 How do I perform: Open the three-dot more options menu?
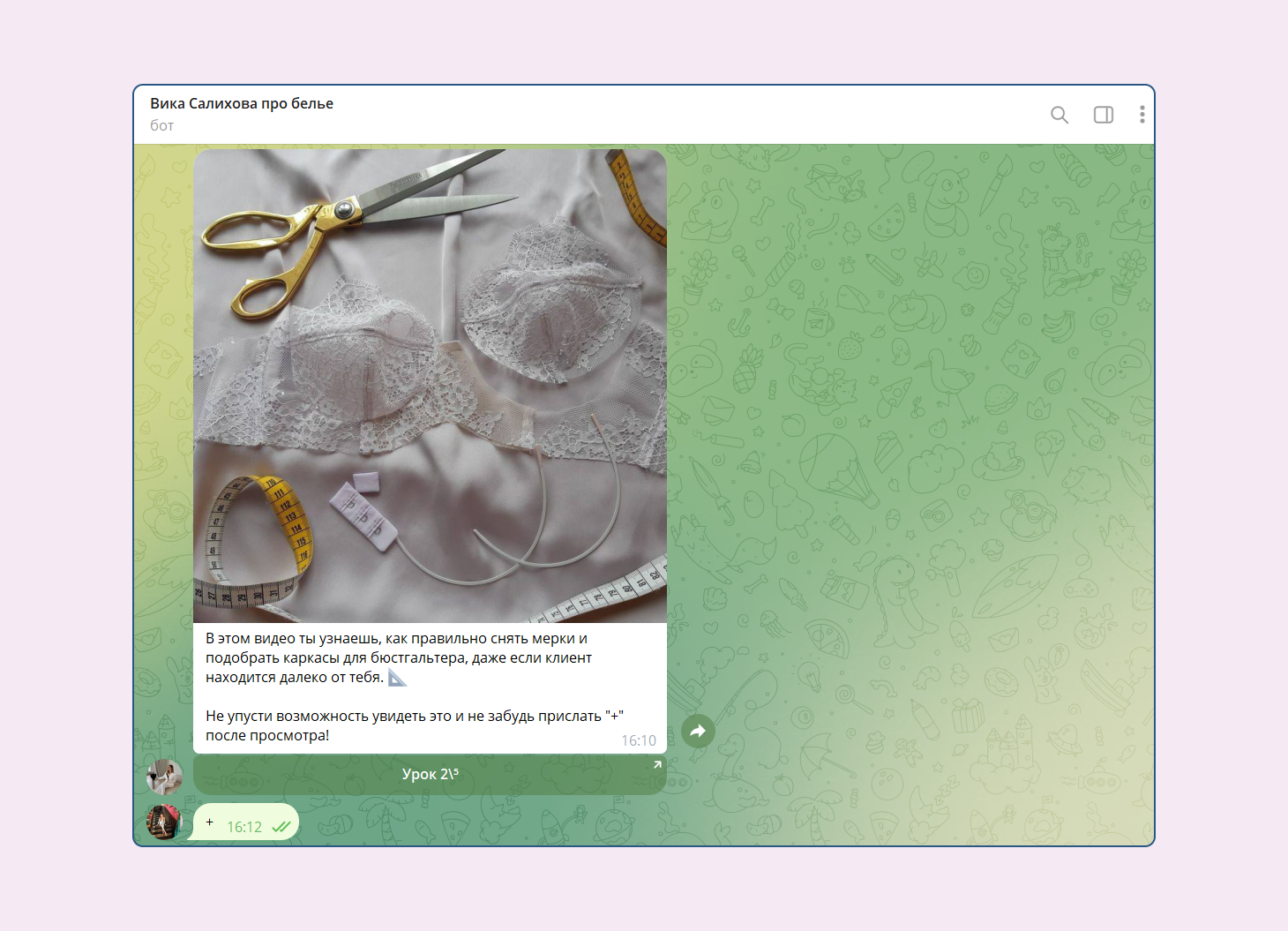pyautogui.click(x=1142, y=115)
